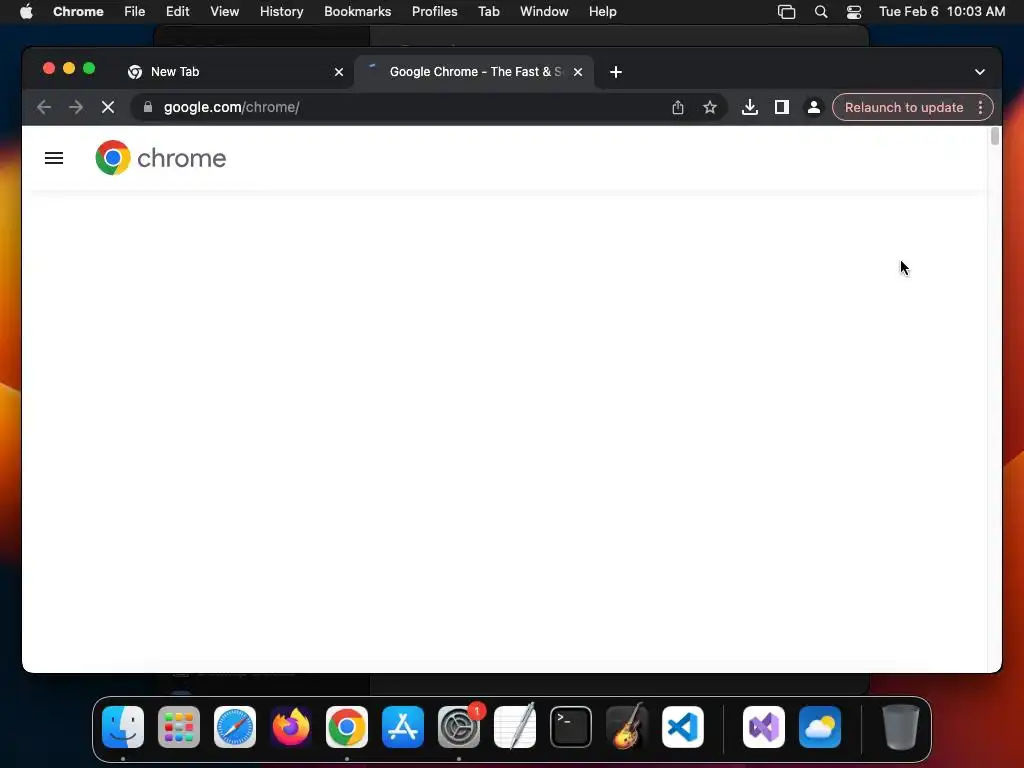The width and height of the screenshot is (1024, 768).
Task: Open the File menu
Action: coord(135,11)
